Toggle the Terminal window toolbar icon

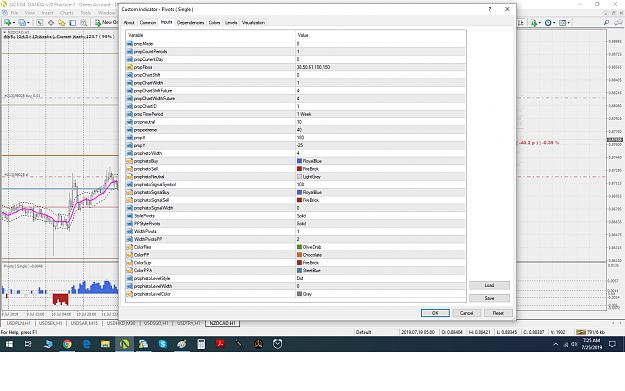point(73,23)
